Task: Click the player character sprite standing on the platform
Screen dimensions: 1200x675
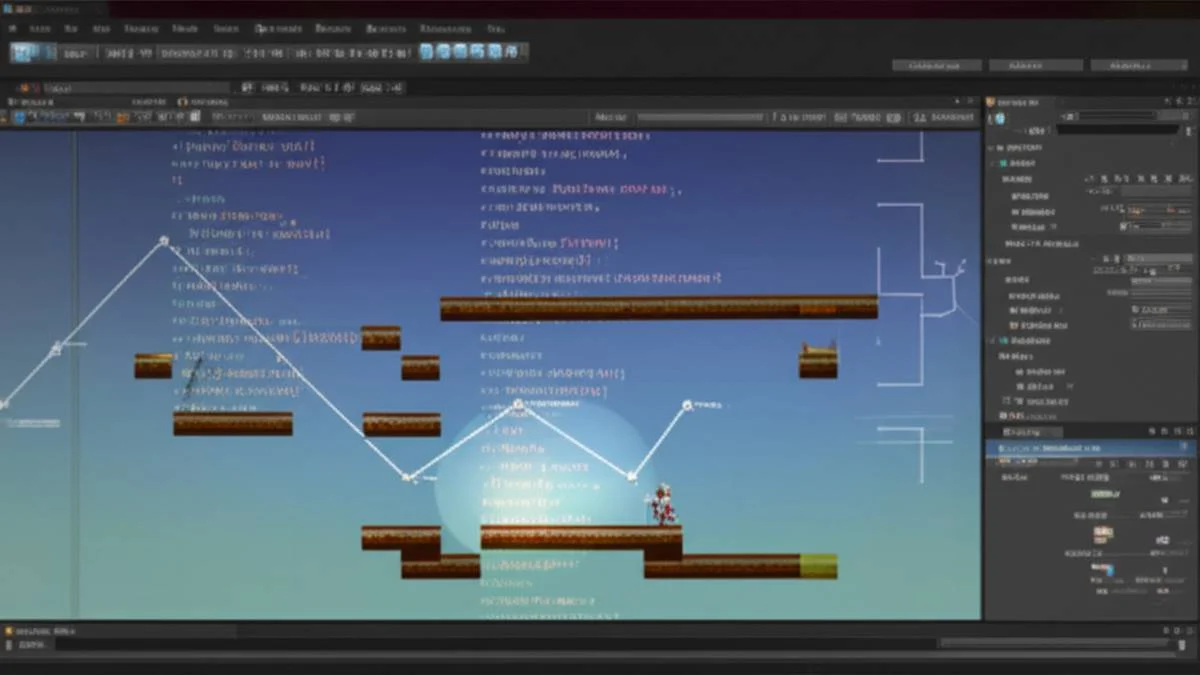Action: coord(663,505)
